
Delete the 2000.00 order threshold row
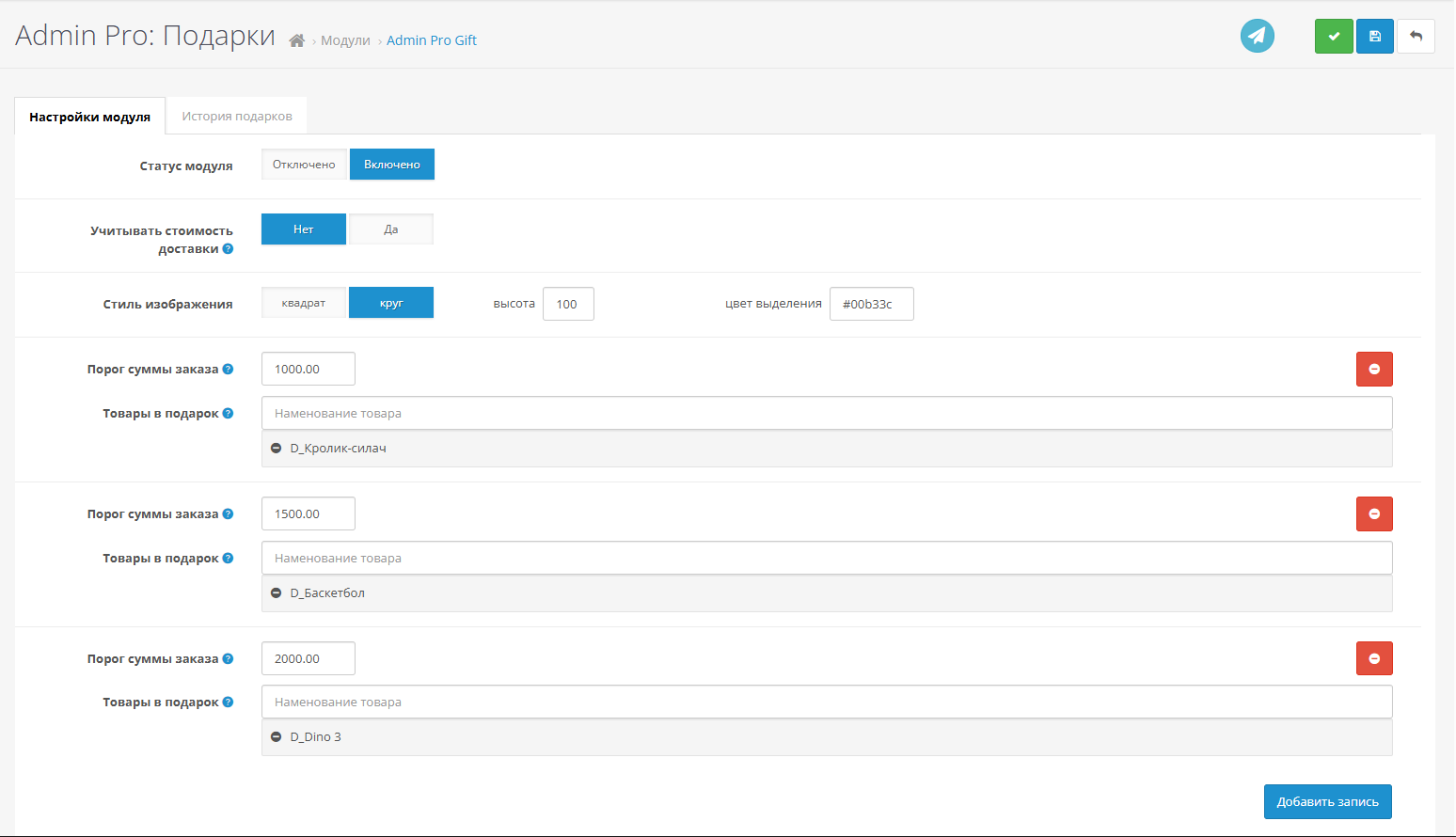[x=1373, y=658]
